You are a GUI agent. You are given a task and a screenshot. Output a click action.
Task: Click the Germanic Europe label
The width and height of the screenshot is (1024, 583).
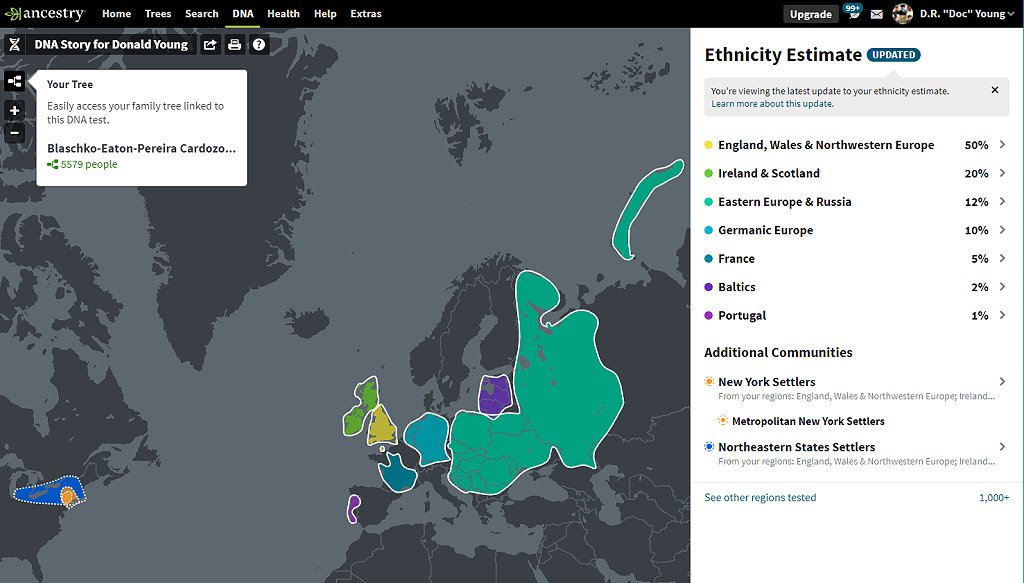click(765, 230)
